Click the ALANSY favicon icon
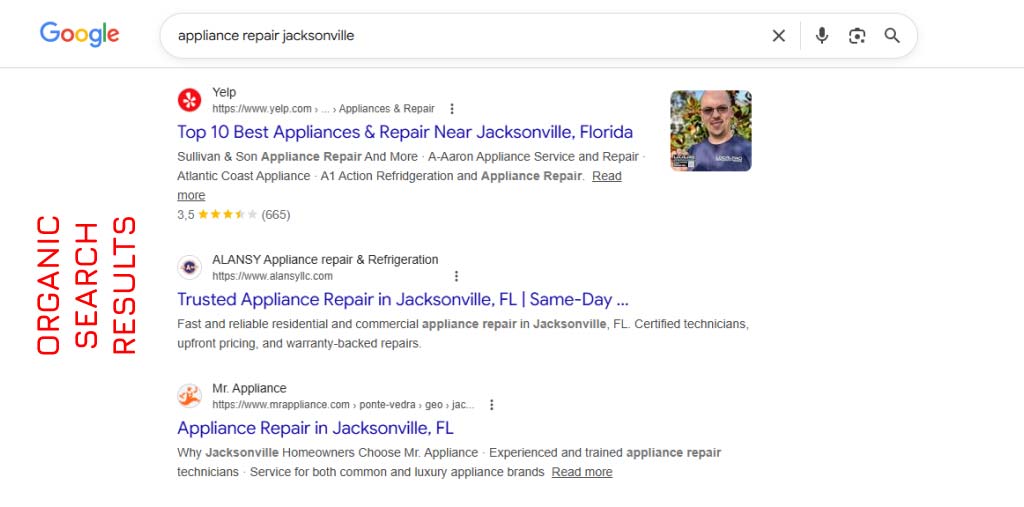This screenshot has height=507, width=1024. (x=189, y=267)
